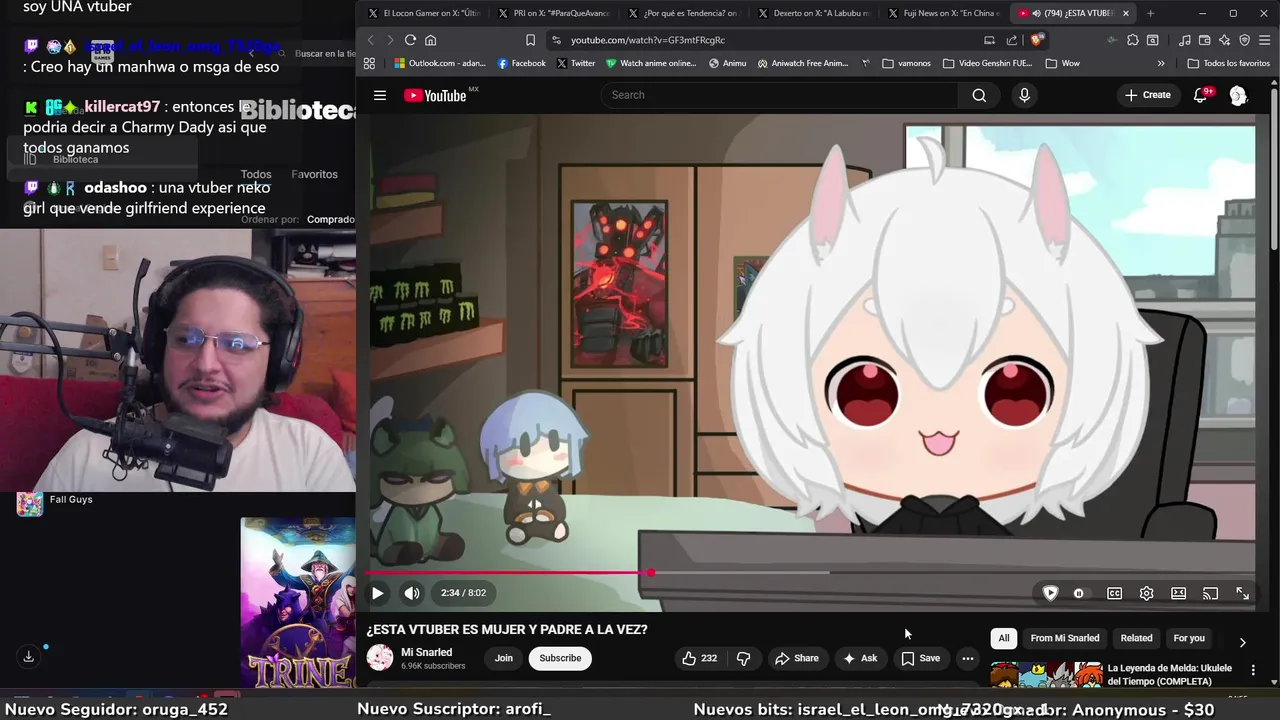Show more chips with the right arrow
Viewport: 1280px width, 720px height.
pyautogui.click(x=1242, y=642)
